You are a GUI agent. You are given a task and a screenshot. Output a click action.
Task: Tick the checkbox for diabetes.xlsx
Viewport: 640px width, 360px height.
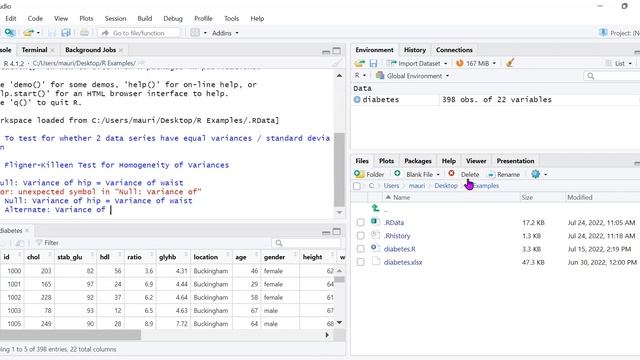(360, 262)
